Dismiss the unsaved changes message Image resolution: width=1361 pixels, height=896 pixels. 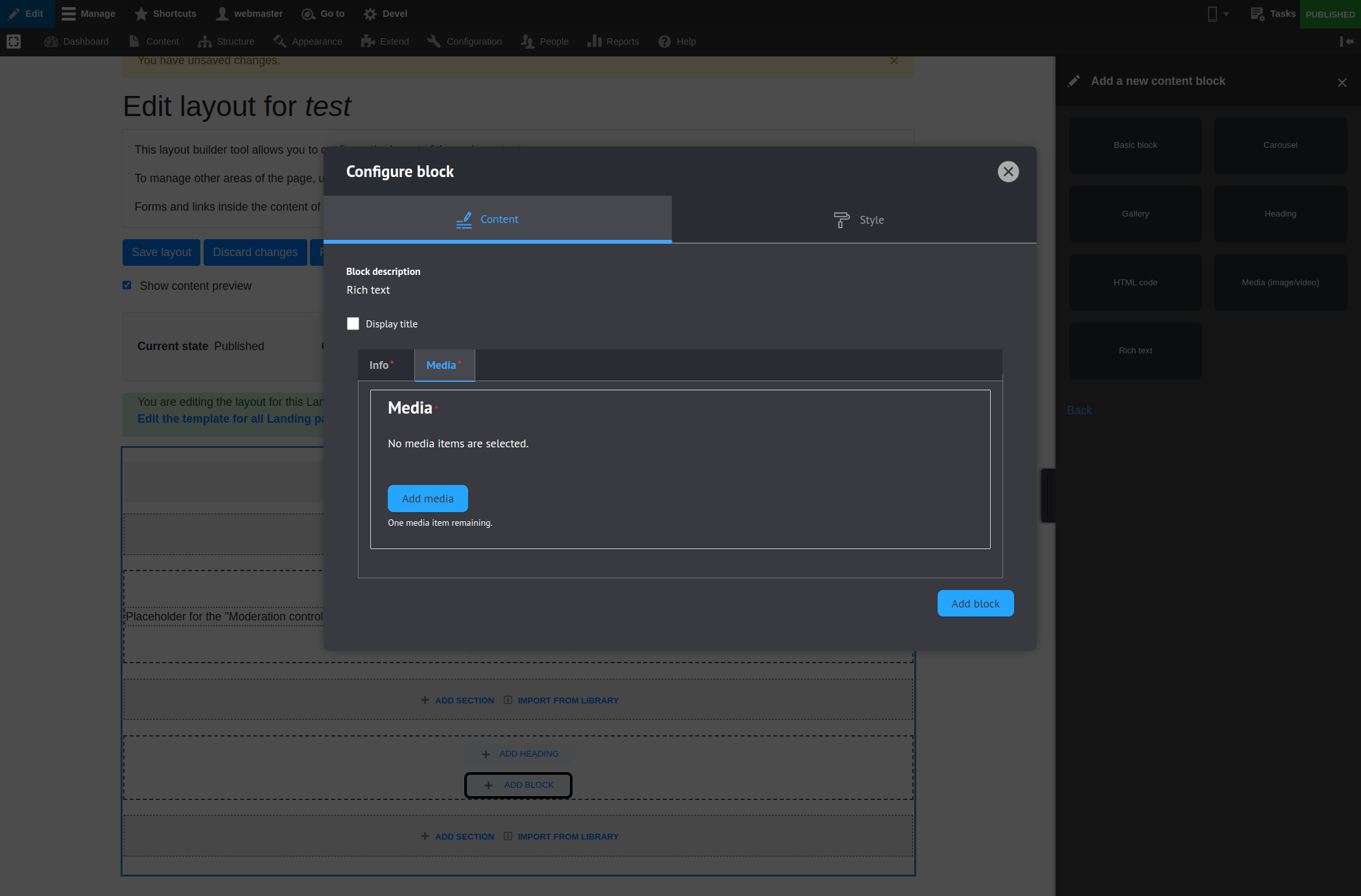[894, 61]
